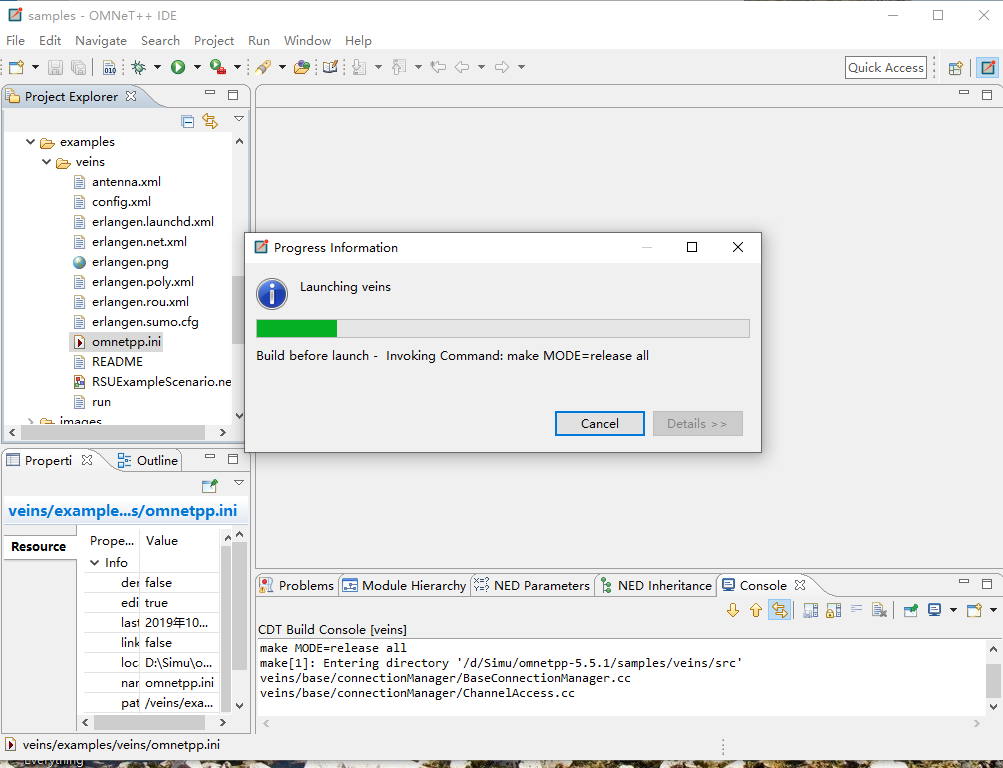This screenshot has height=768, width=1003.
Task: Open the Open Console dropdown arrow
Action: coord(993,610)
